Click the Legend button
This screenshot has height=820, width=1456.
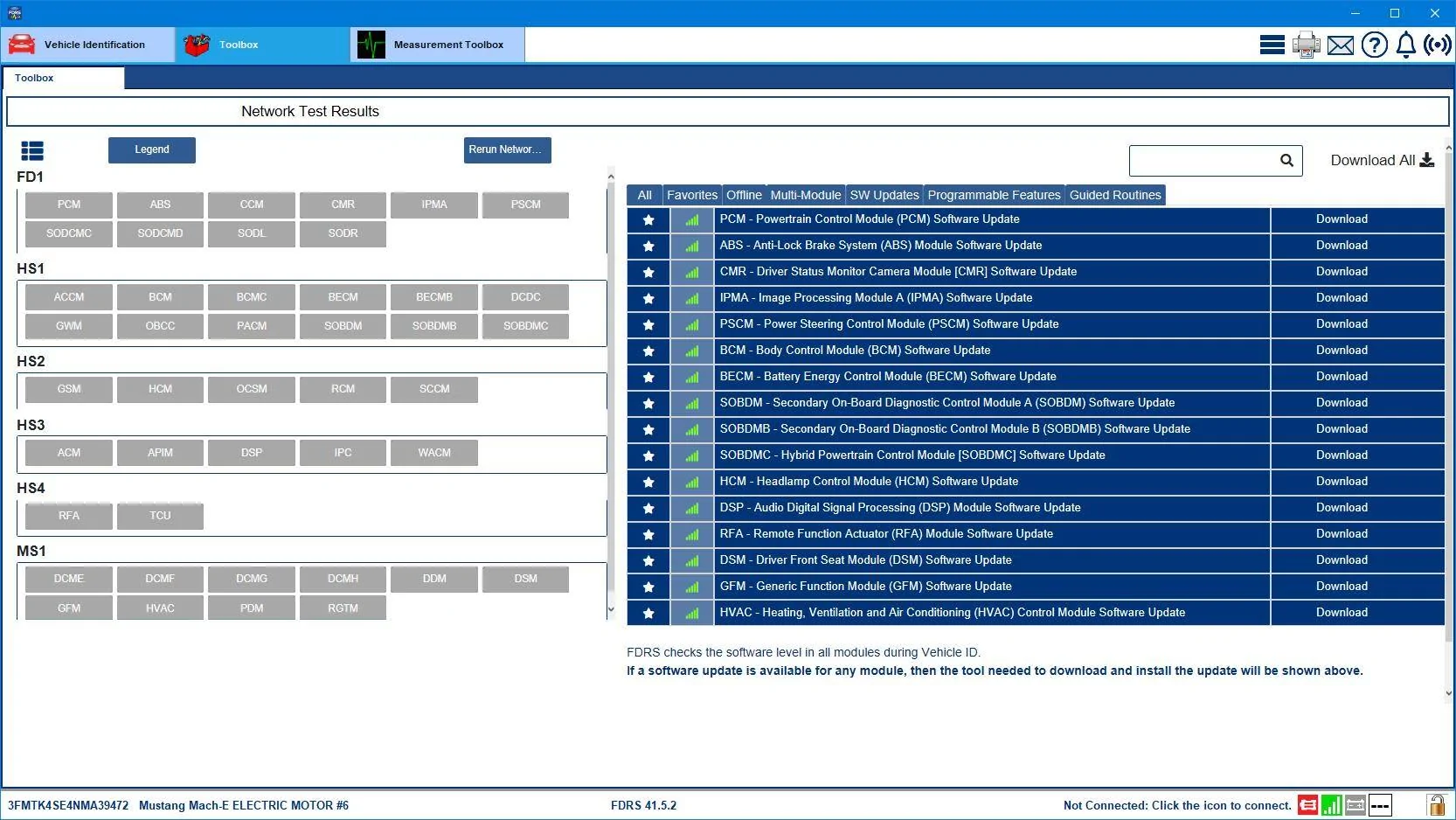tap(152, 149)
